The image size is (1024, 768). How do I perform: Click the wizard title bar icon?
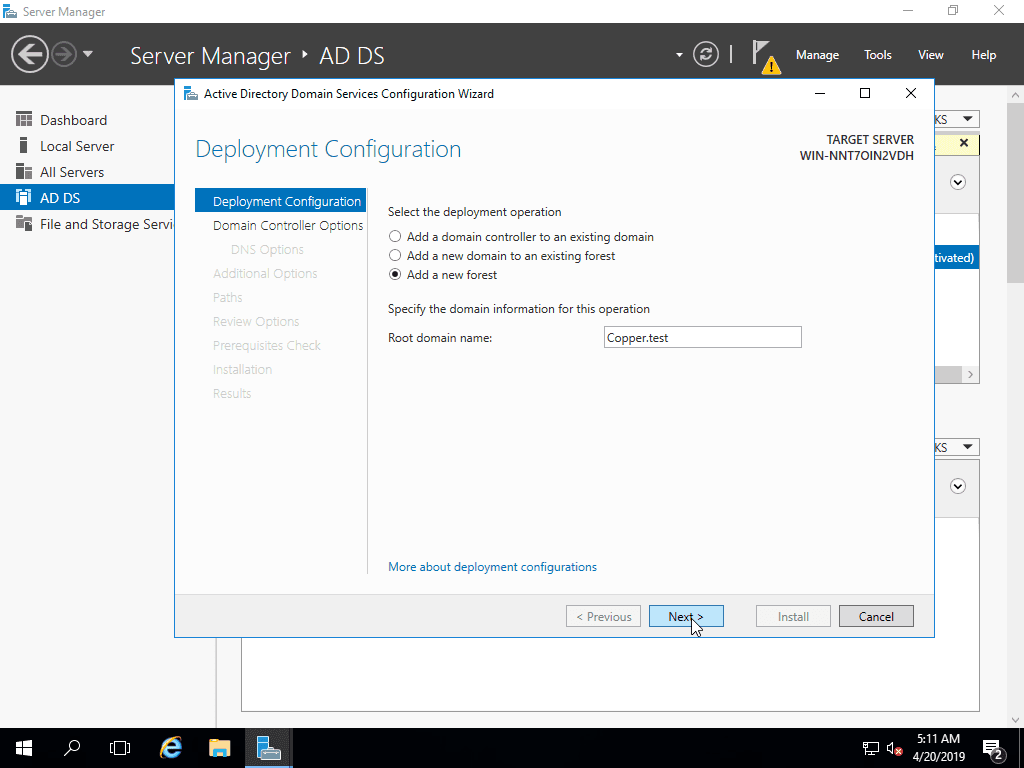click(191, 93)
